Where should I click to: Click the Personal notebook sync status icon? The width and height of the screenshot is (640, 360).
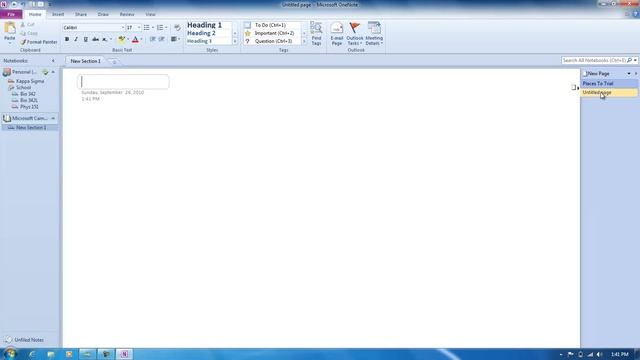[45, 72]
